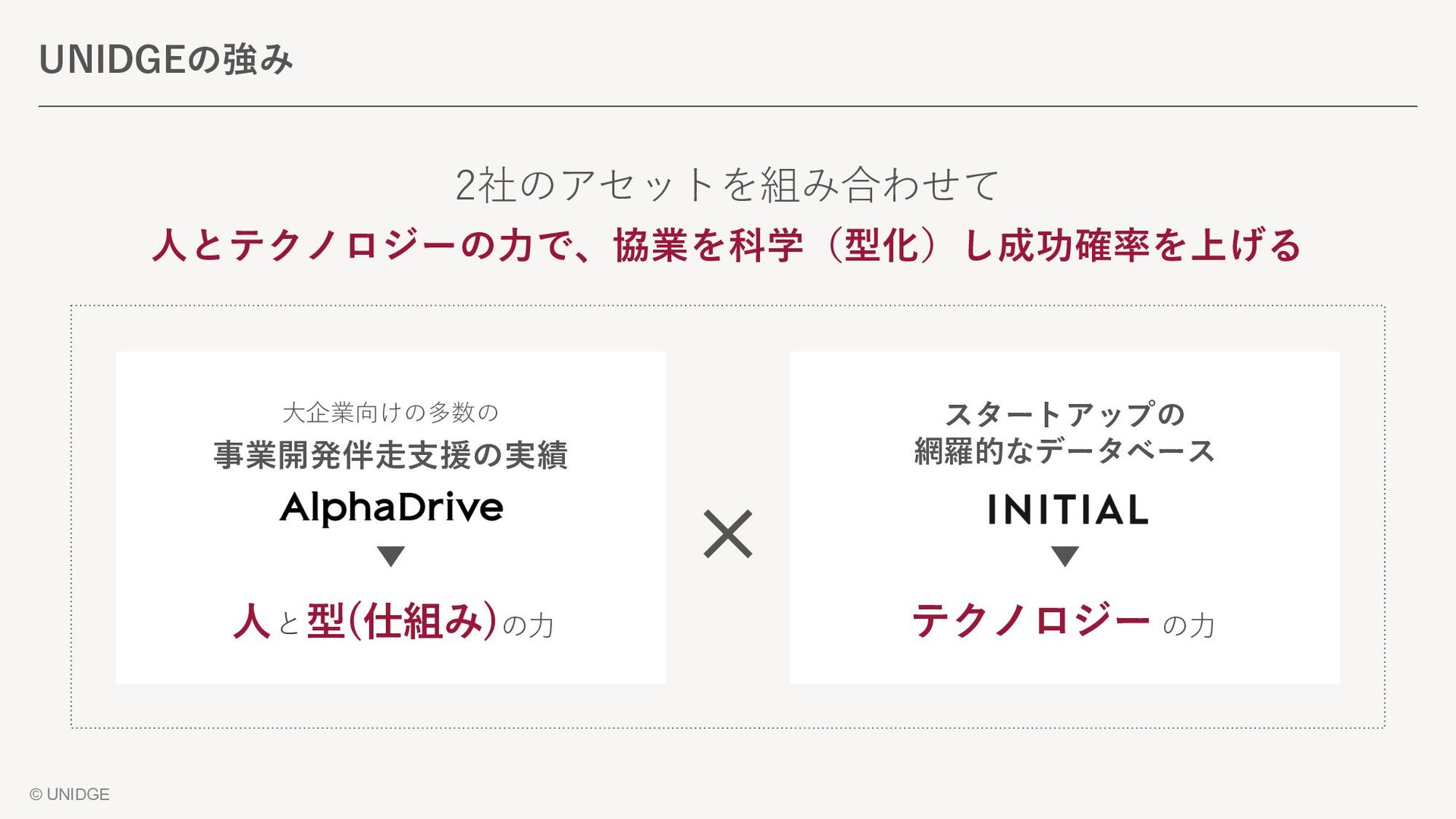Click the AlphaDrive logo
This screenshot has height=819, width=1456.
391,508
